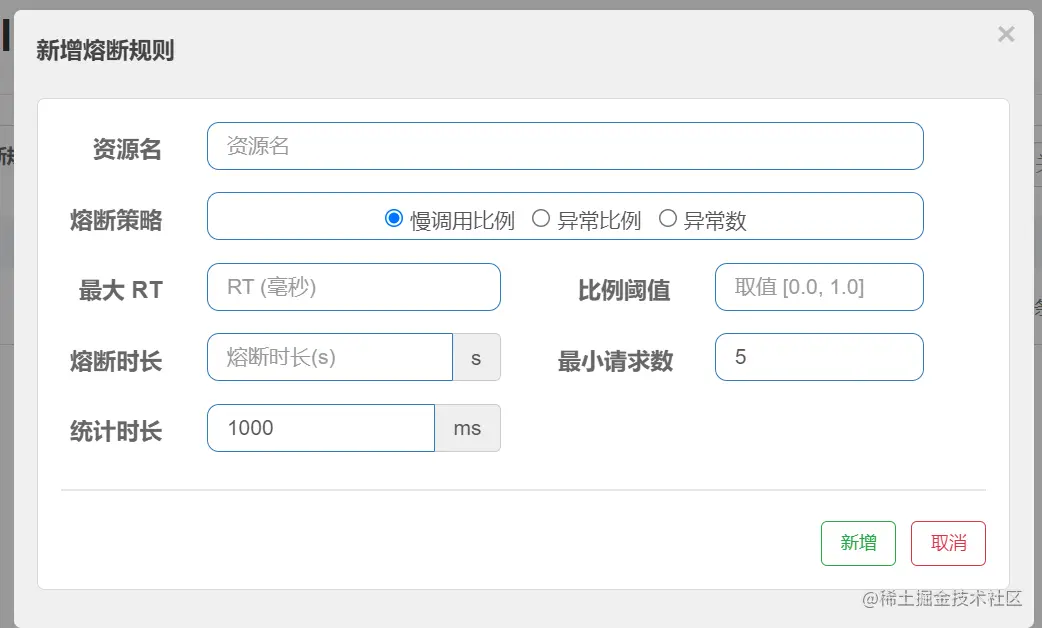The width and height of the screenshot is (1042, 628).
Task: Focus the 熔断时长(s) input field
Action: (x=330, y=357)
